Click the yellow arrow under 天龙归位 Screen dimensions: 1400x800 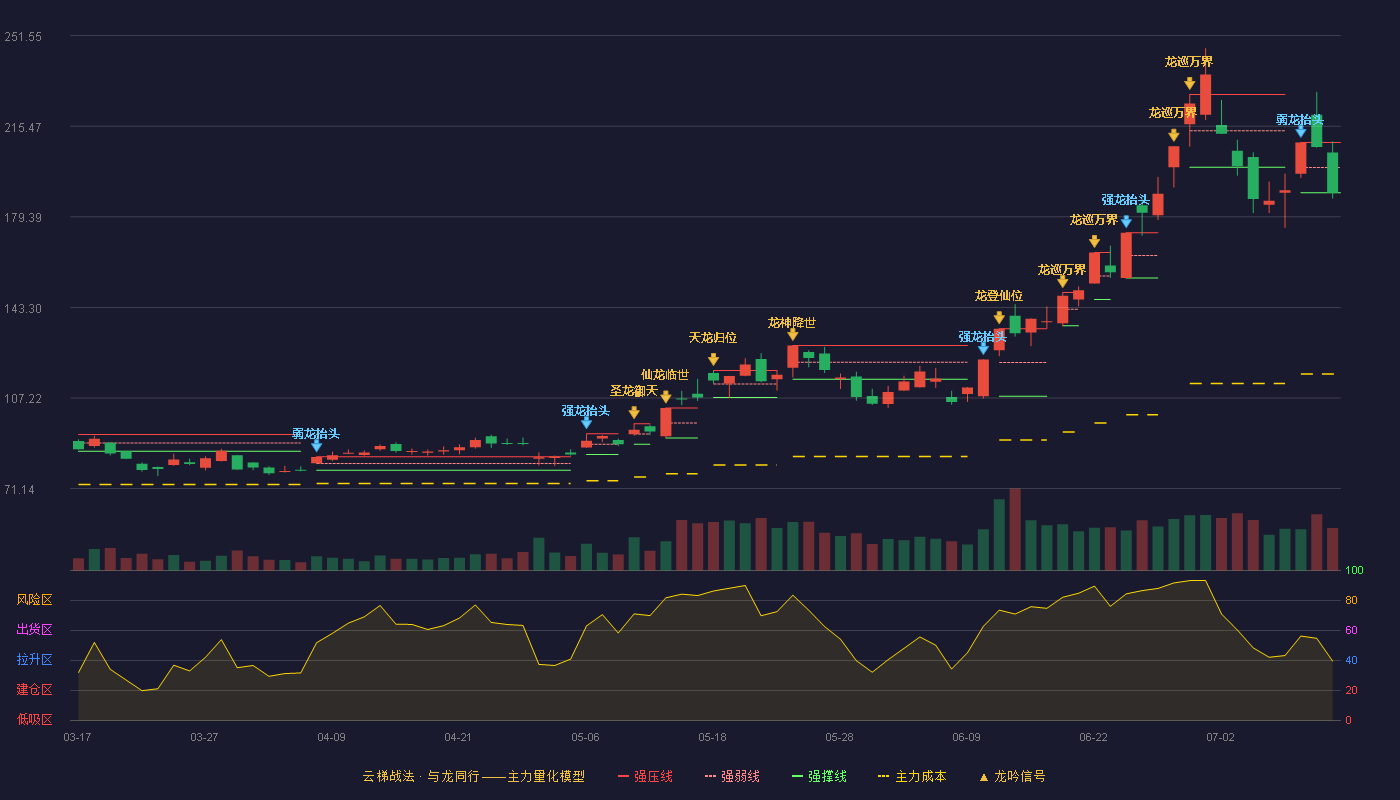pyautogui.click(x=713, y=359)
